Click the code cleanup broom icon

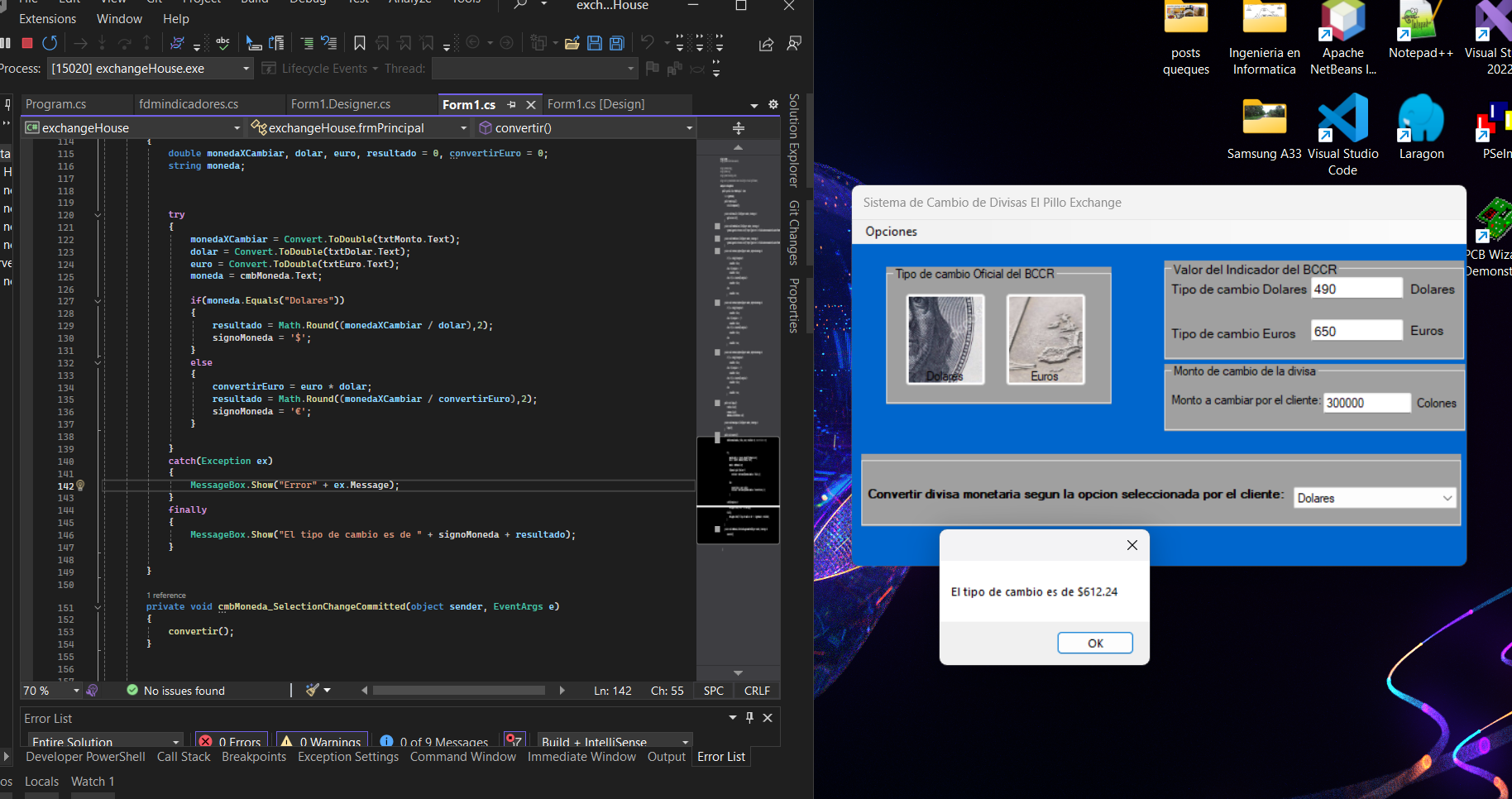312,690
